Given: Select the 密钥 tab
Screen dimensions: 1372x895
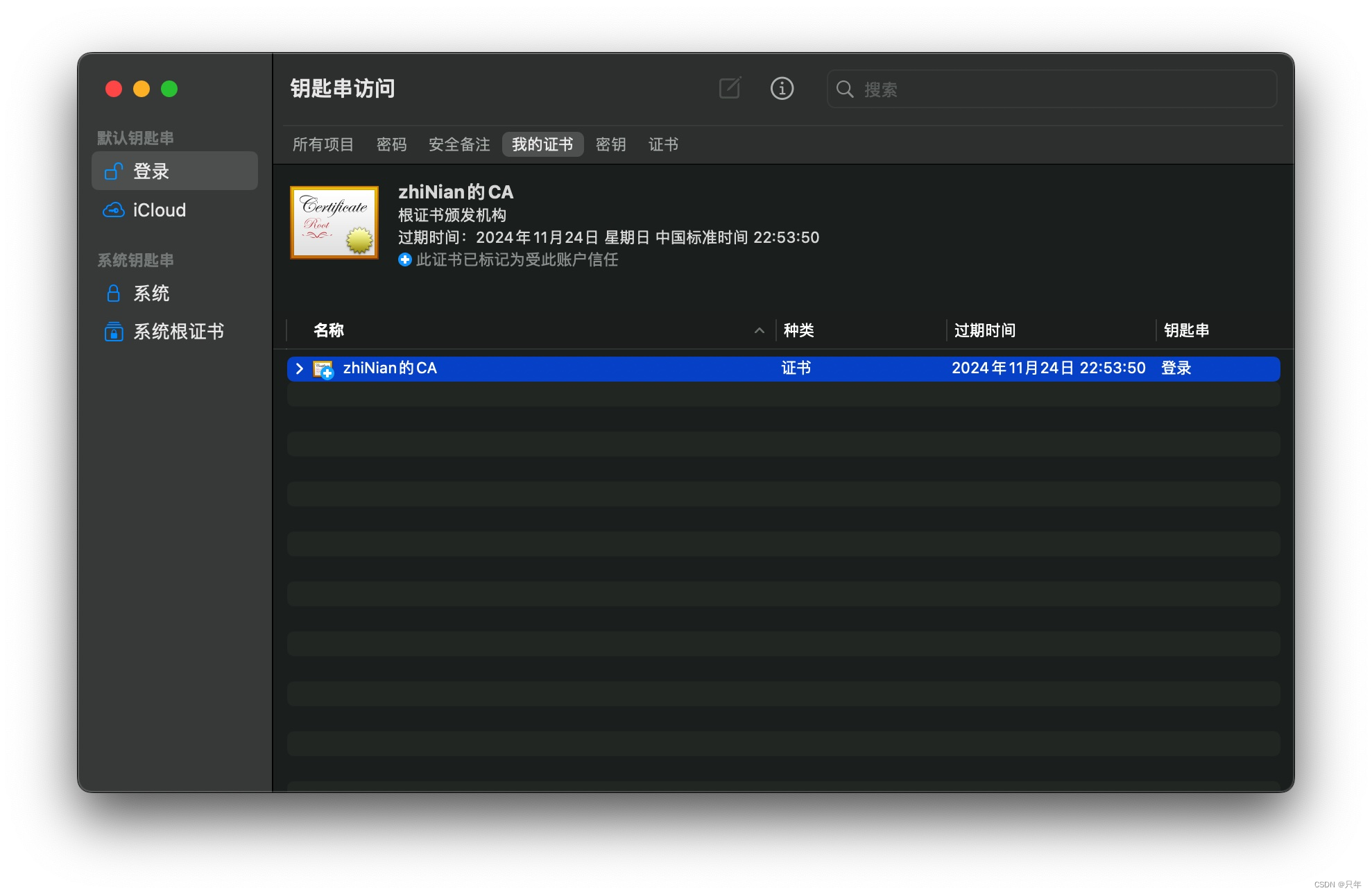Looking at the screenshot, I should (x=610, y=144).
